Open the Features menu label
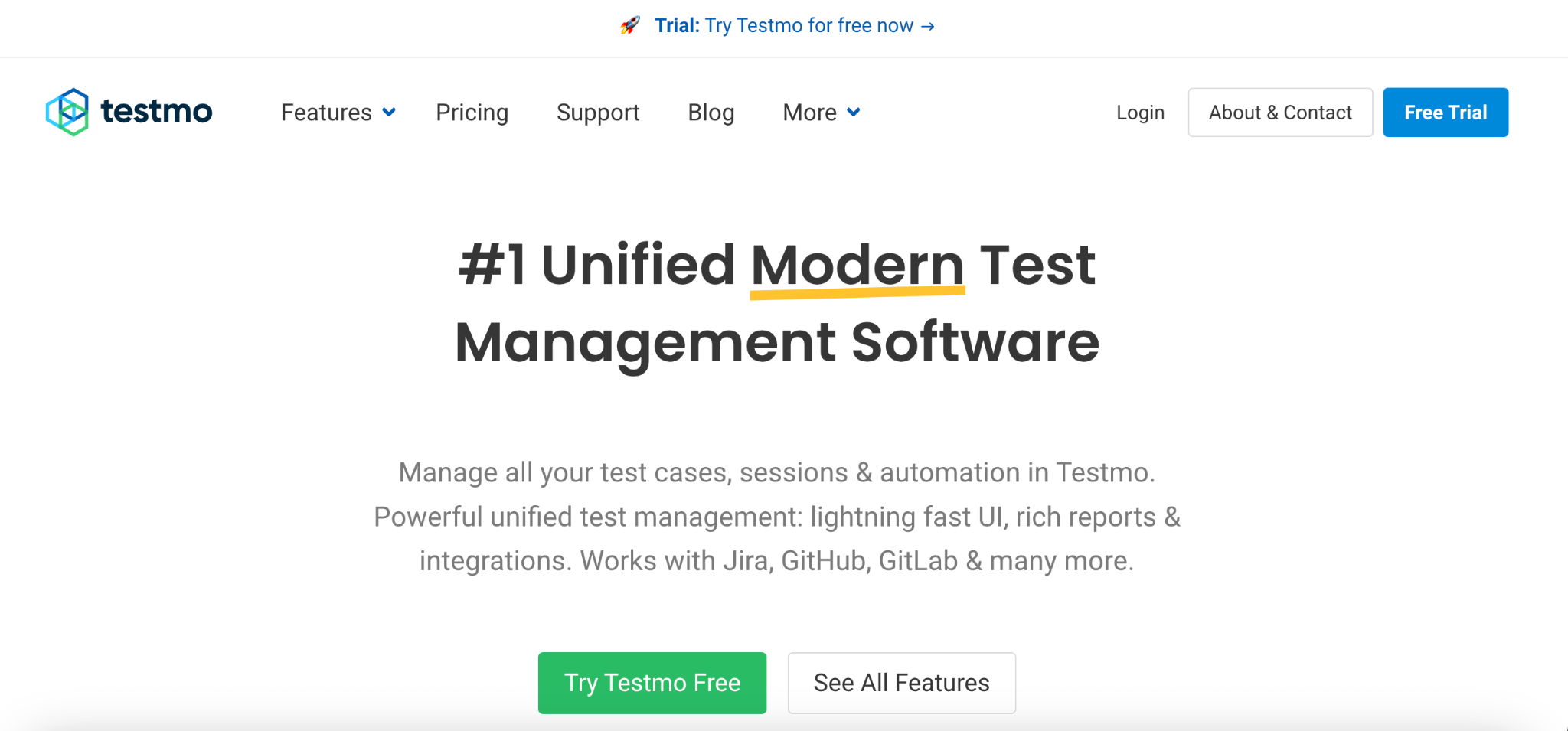Image resolution: width=1568 pixels, height=731 pixels. [x=326, y=113]
